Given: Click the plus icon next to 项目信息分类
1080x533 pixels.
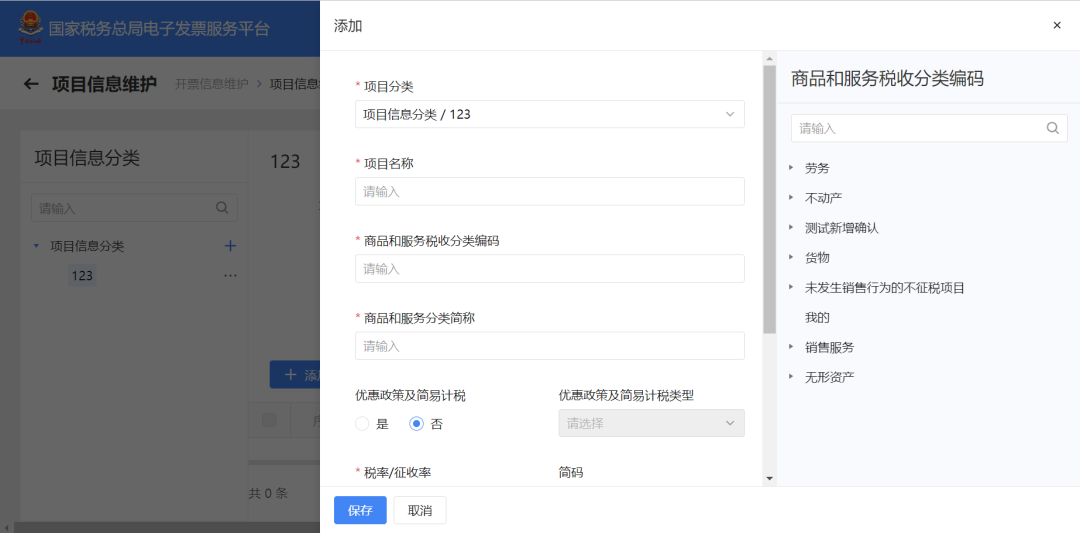Looking at the screenshot, I should 230,246.
